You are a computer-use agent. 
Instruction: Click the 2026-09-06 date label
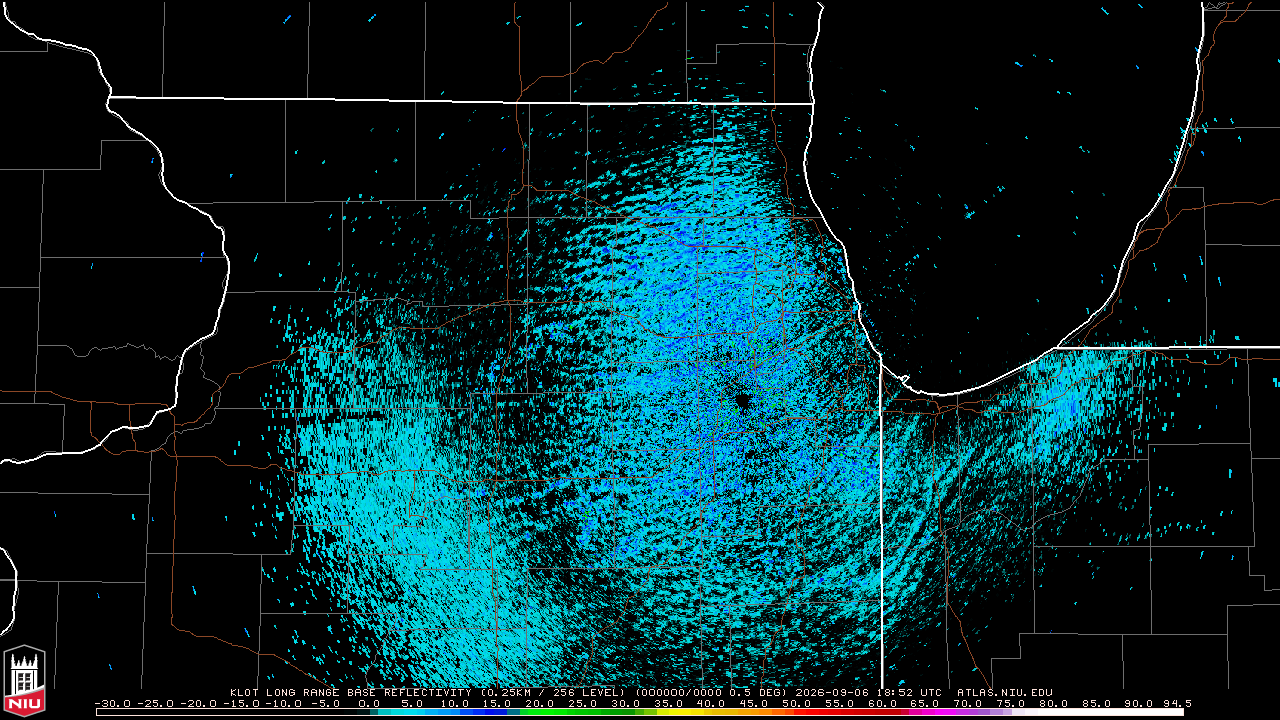pyautogui.click(x=832, y=692)
